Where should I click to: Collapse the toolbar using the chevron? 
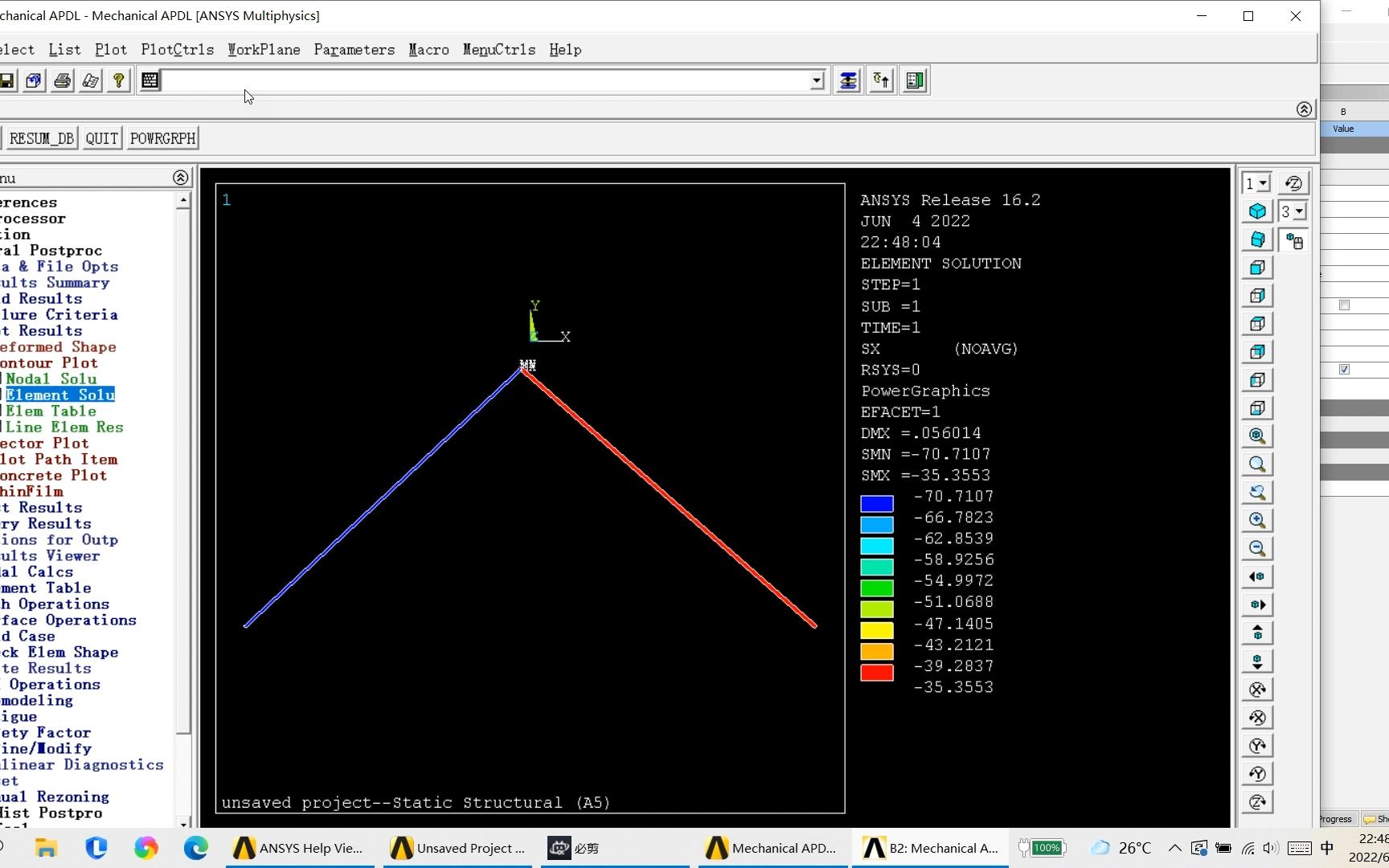pos(1305,109)
